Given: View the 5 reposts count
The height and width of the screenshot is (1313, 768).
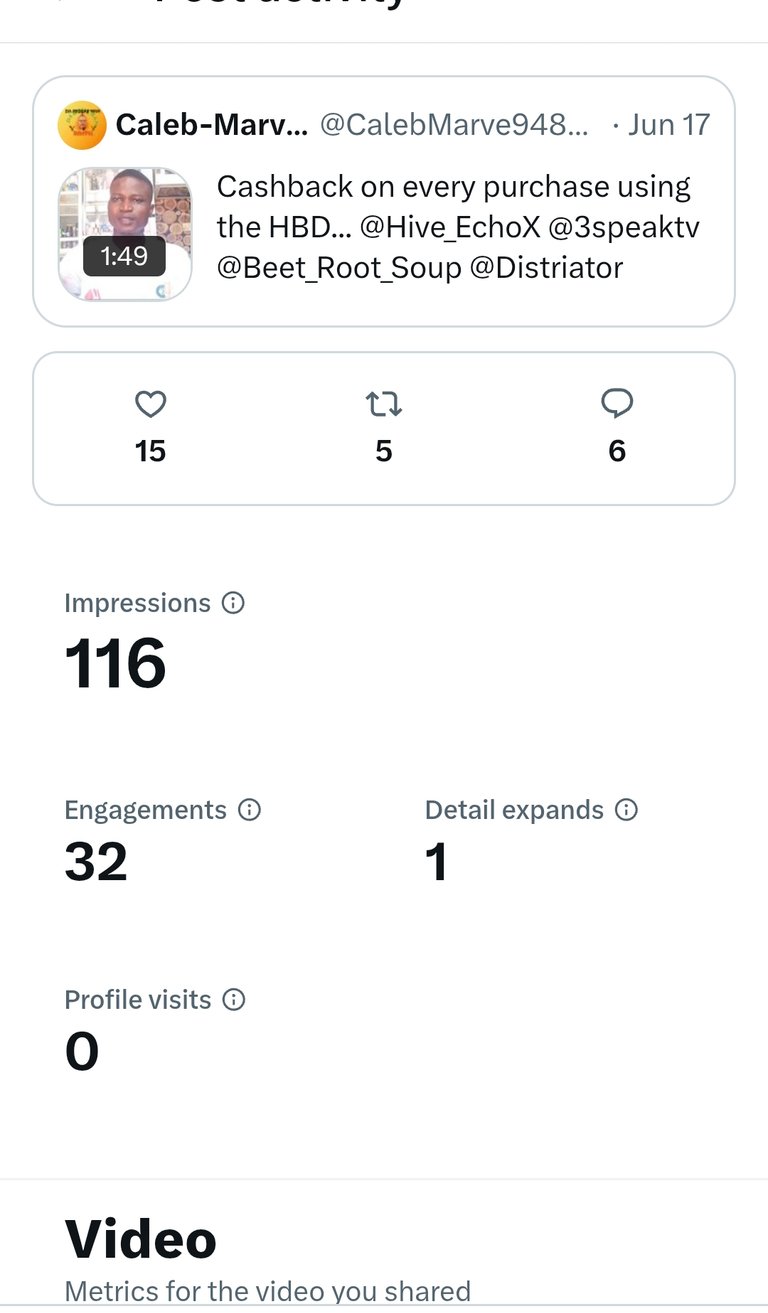Looking at the screenshot, I should (x=384, y=451).
